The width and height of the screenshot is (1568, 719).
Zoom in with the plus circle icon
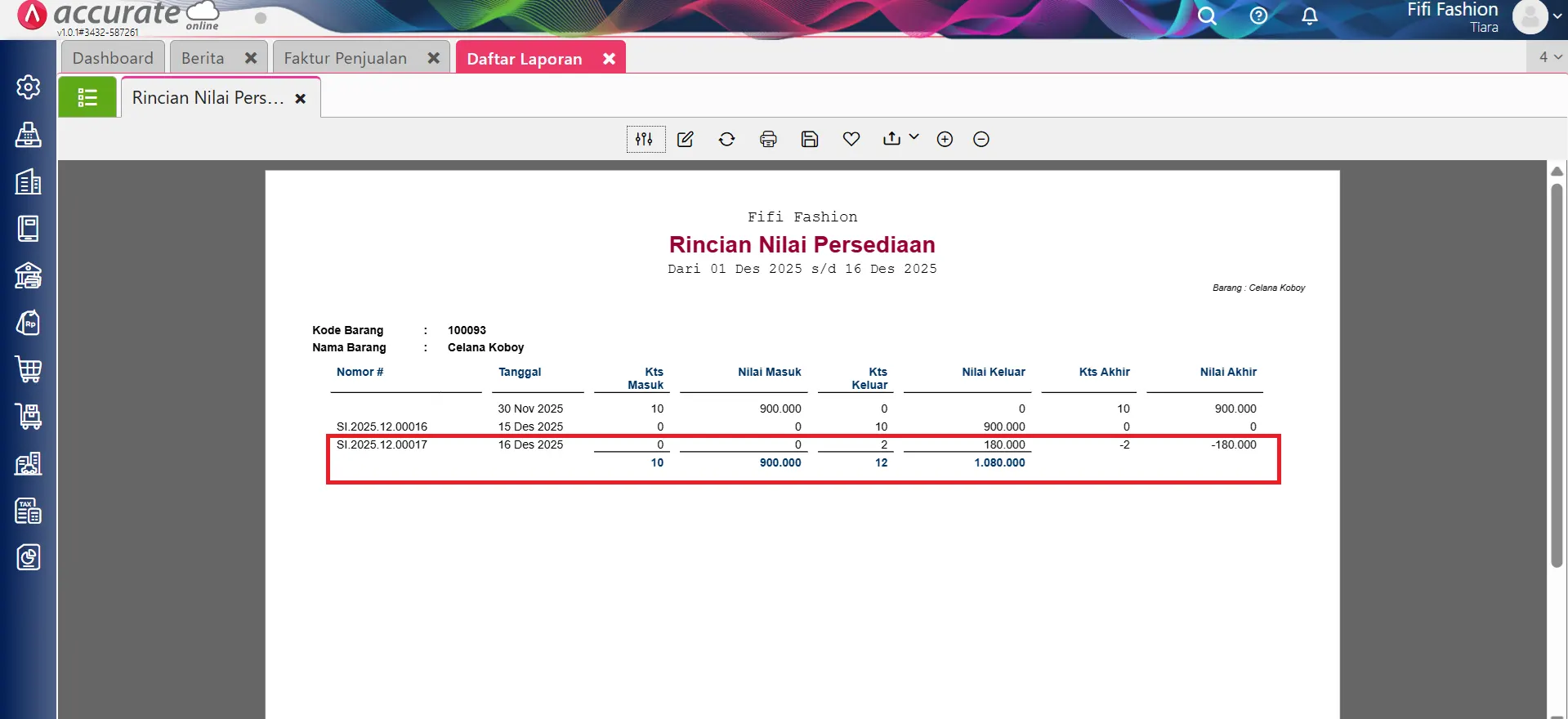click(x=945, y=140)
